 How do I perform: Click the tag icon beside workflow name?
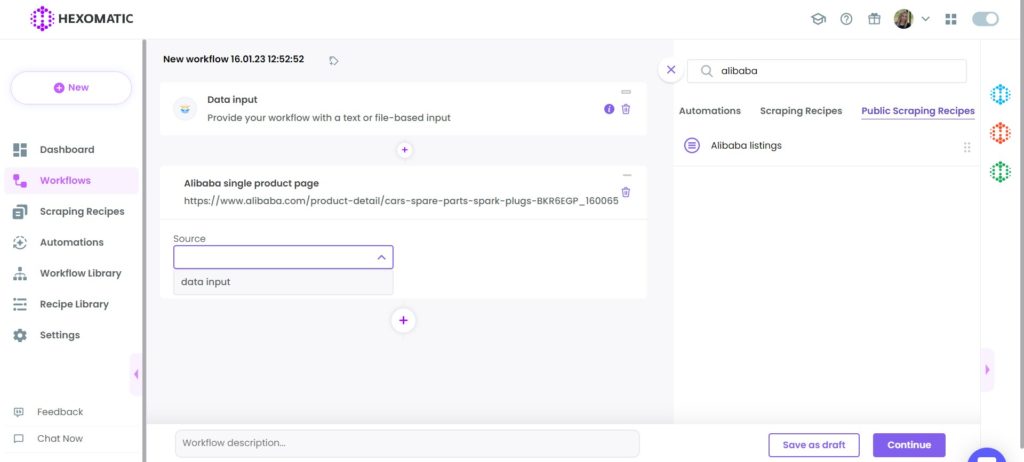(x=334, y=60)
